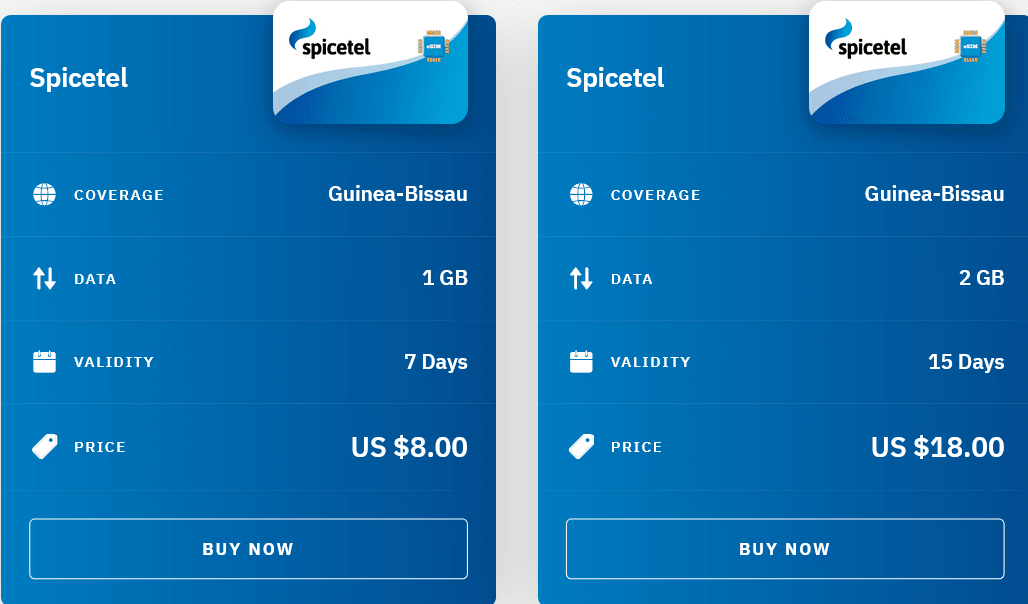Click Guinea-Bissau coverage in the 2 GB card
The image size is (1028, 604).
click(x=934, y=194)
